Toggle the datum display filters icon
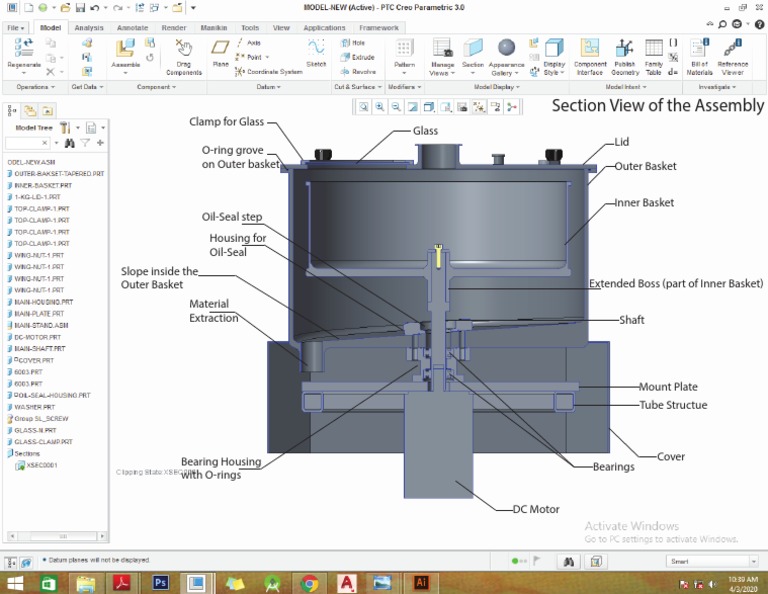 (479, 107)
